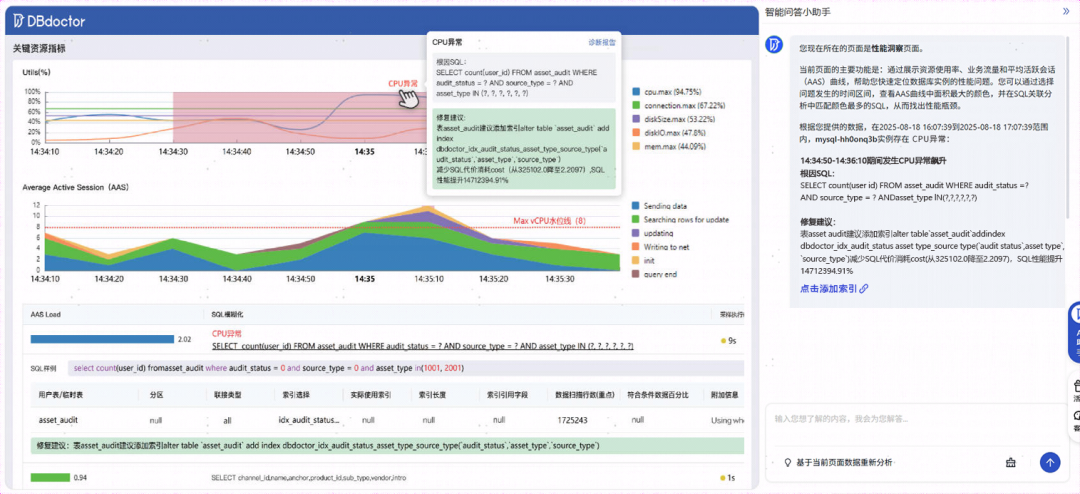Click truncated idx_audit_status index cell
The image size is (1080, 494).
tap(309, 420)
